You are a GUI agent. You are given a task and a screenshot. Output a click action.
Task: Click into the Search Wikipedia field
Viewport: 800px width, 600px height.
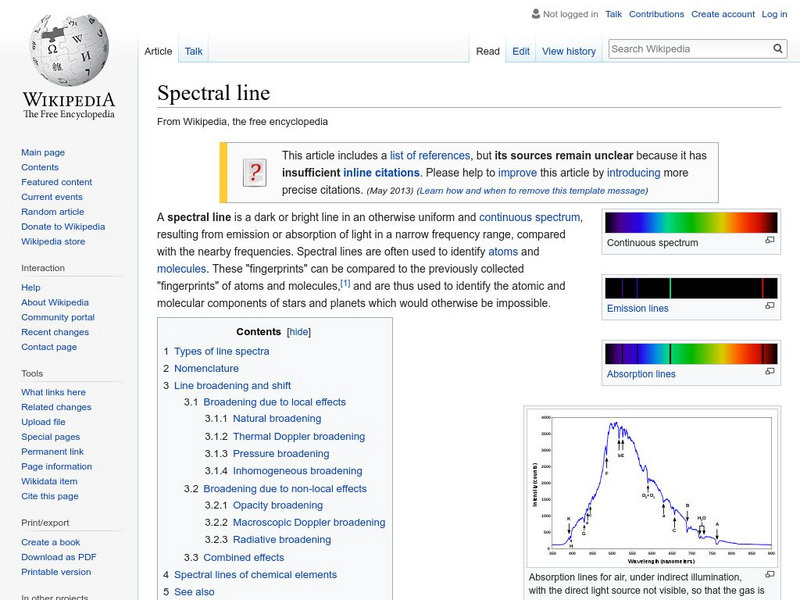pos(688,48)
